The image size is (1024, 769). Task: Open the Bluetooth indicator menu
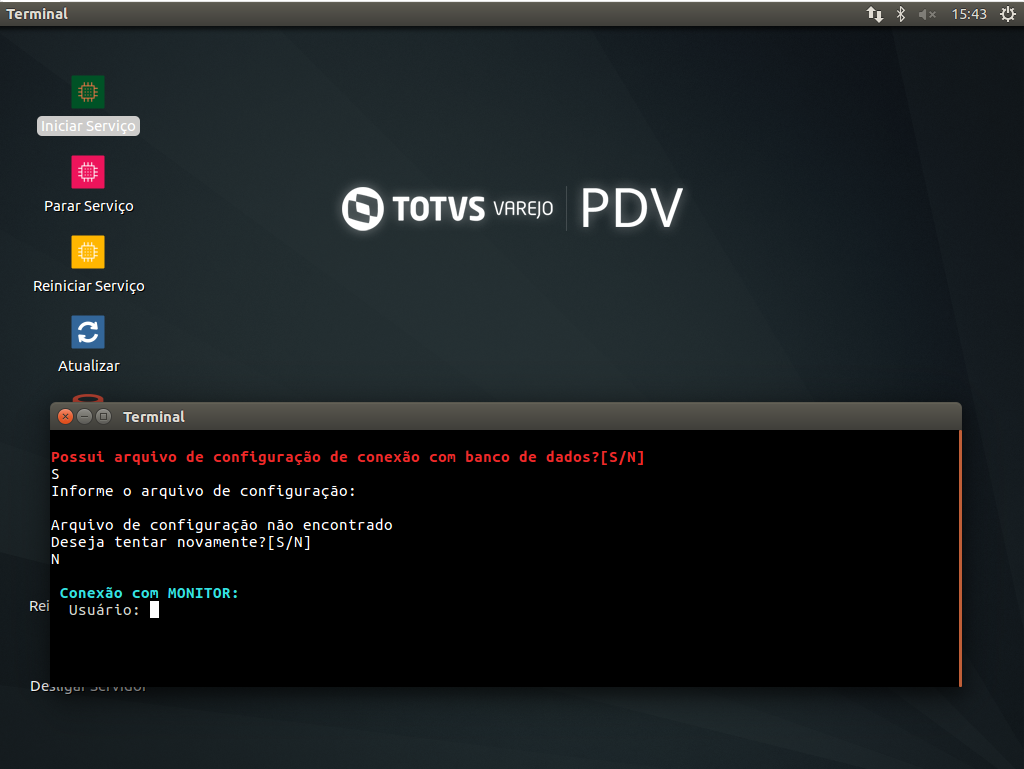[x=901, y=14]
